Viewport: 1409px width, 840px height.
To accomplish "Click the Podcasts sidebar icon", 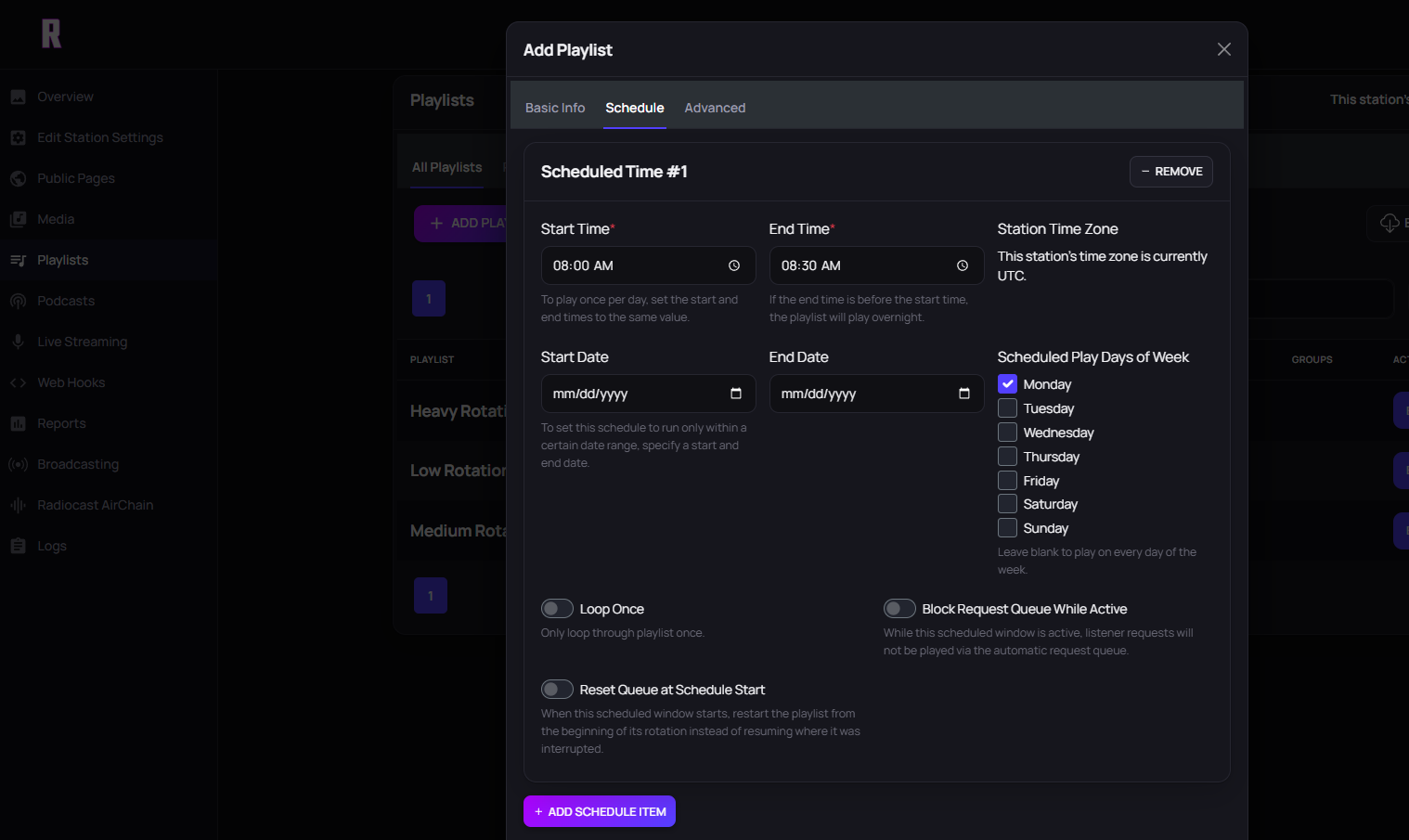I will 18,301.
